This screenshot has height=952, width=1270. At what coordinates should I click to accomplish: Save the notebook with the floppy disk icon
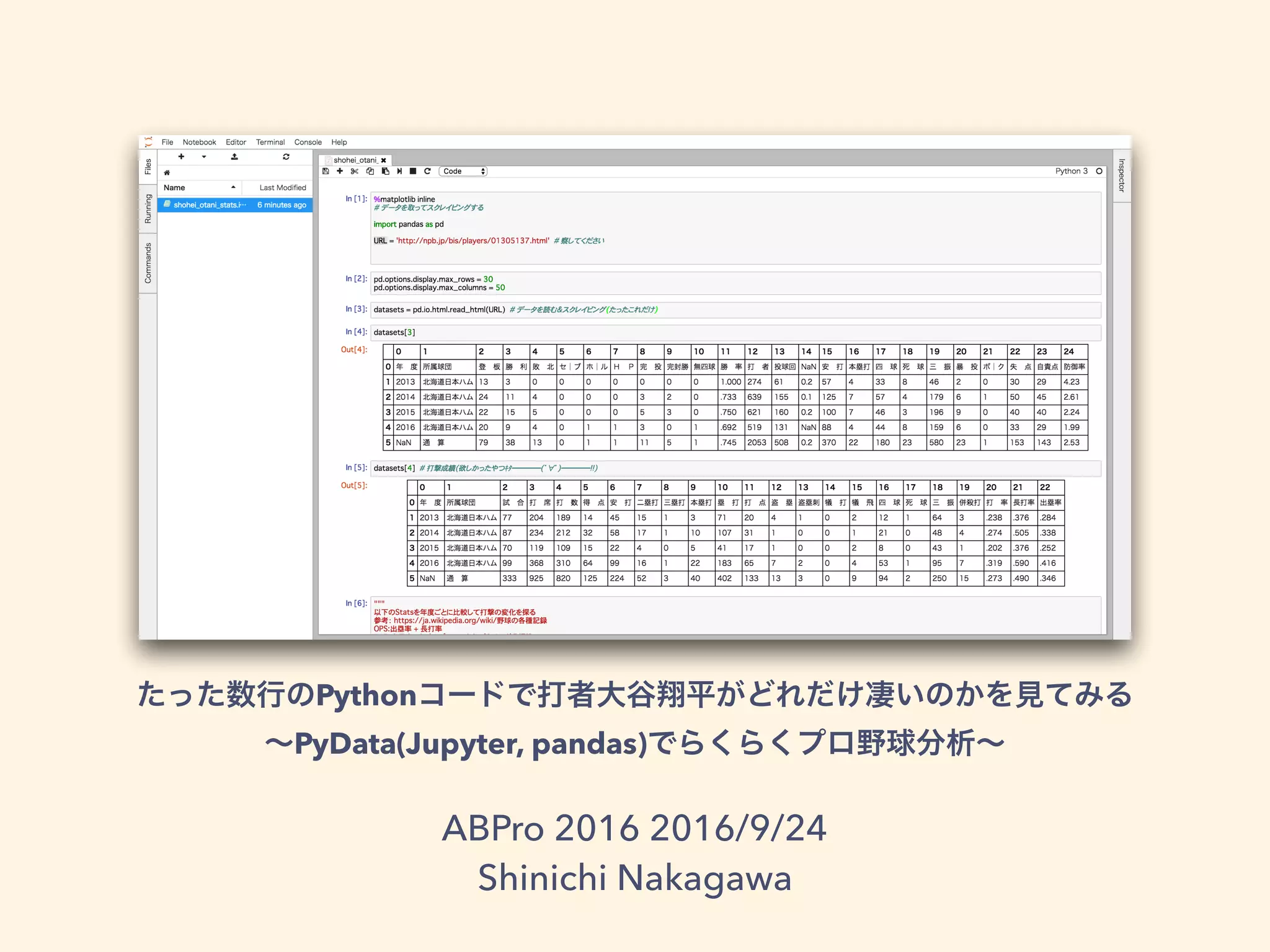click(326, 171)
